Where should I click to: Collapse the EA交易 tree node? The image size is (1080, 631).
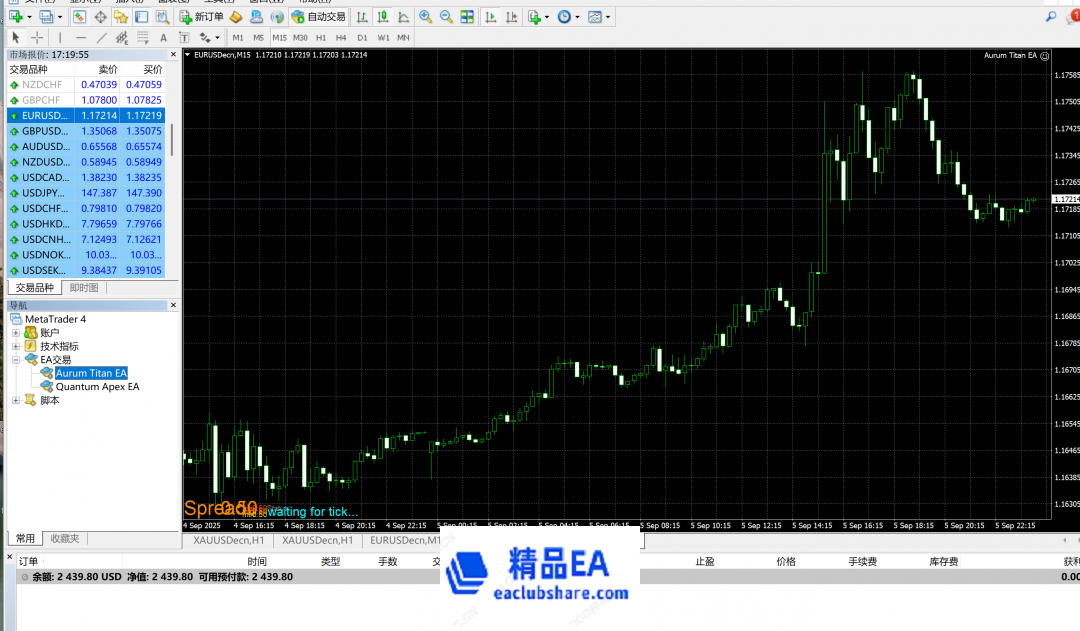[16, 359]
